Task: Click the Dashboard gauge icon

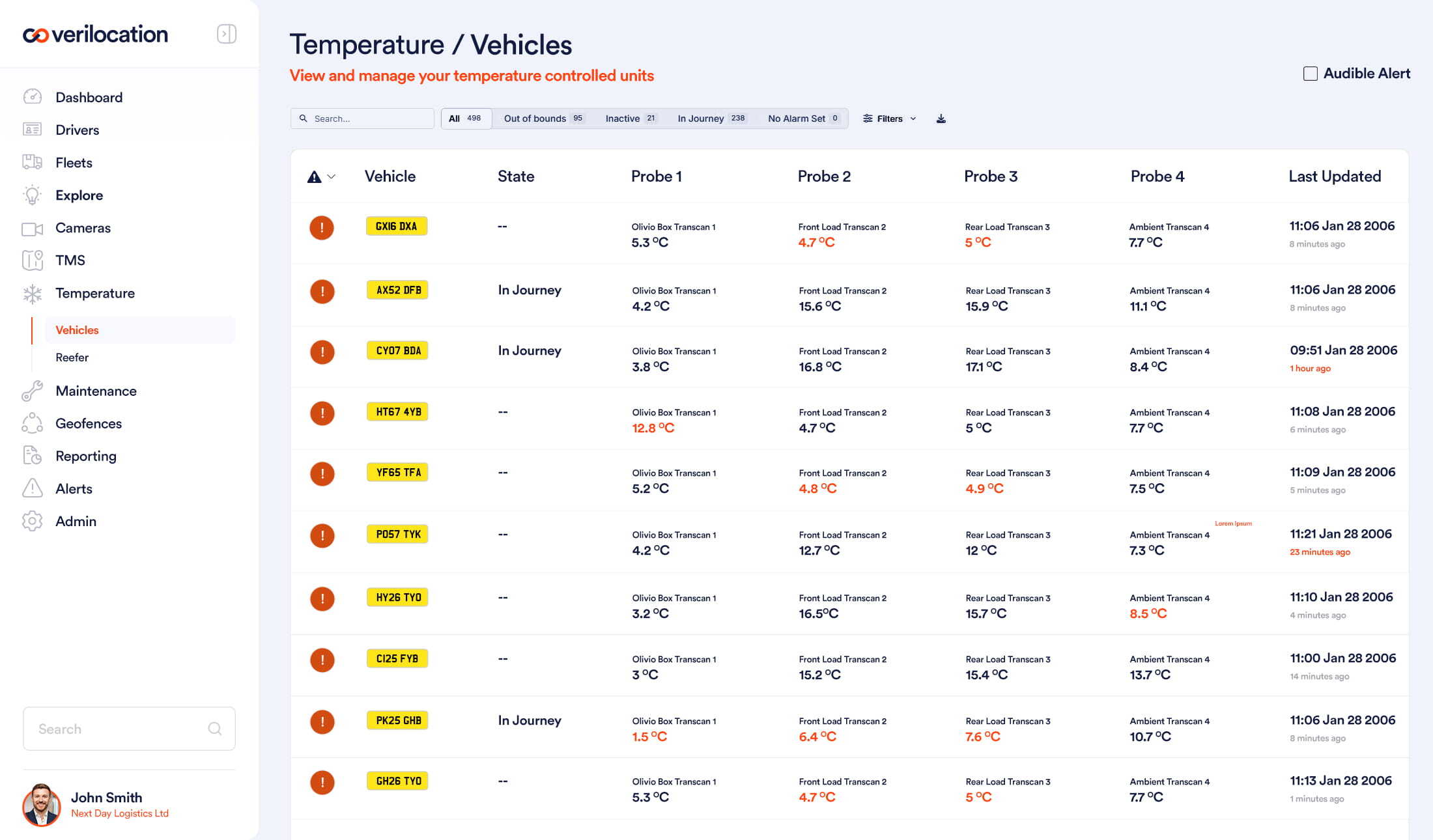Action: [32, 97]
